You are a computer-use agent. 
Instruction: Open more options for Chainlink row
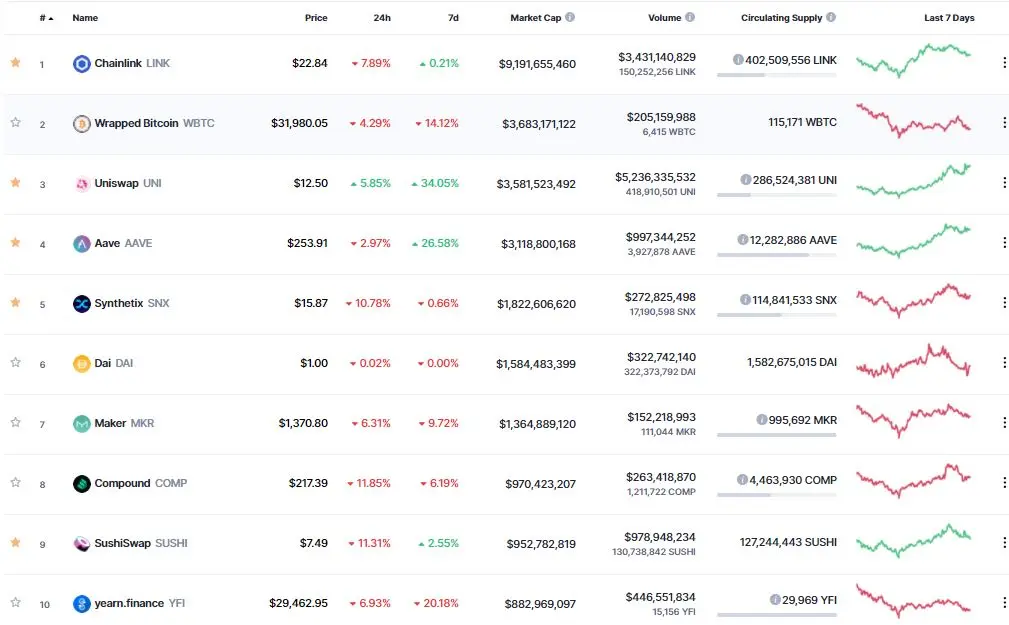click(x=1004, y=62)
